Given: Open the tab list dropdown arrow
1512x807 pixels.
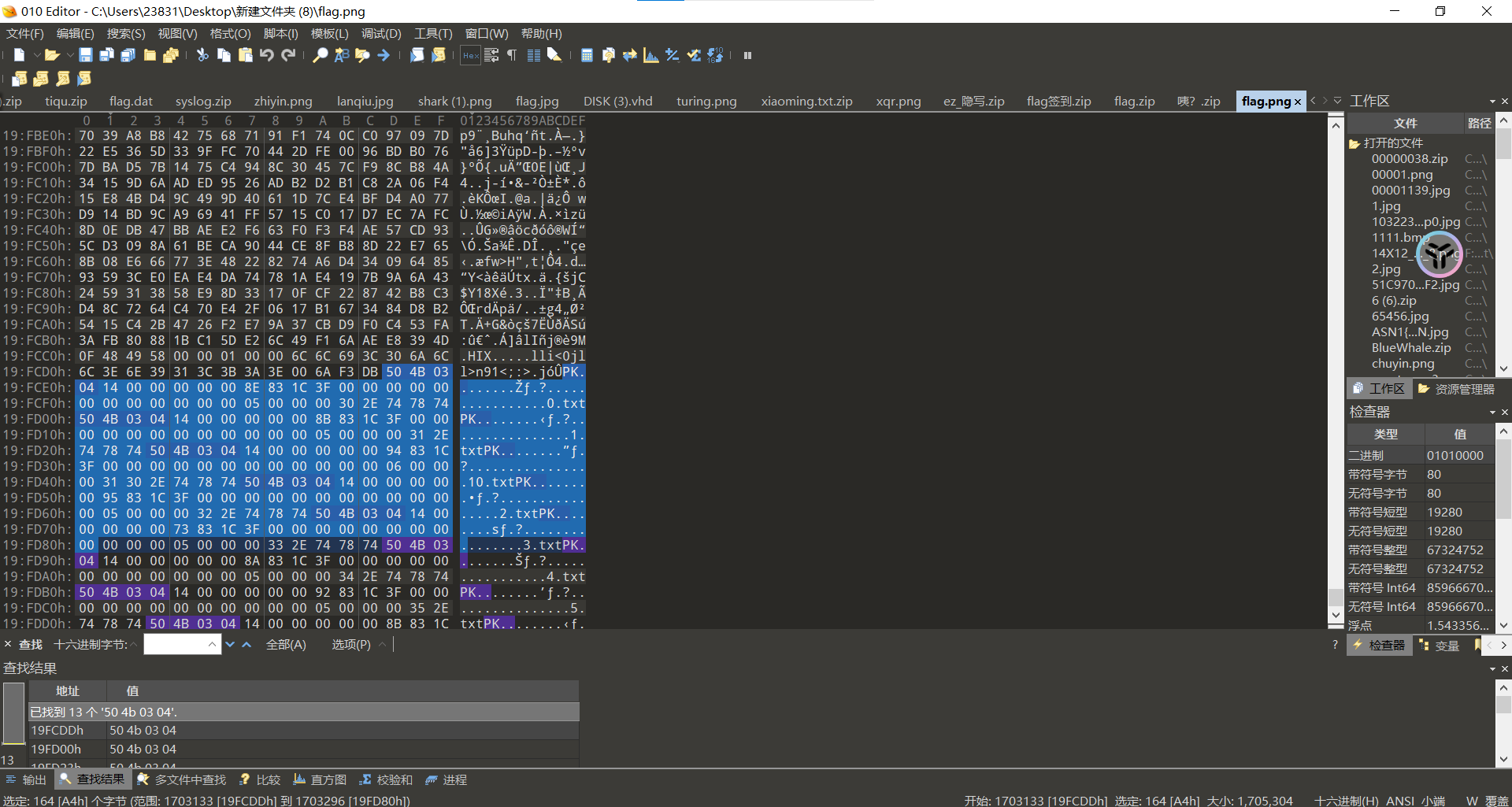Looking at the screenshot, I should pos(1338,101).
